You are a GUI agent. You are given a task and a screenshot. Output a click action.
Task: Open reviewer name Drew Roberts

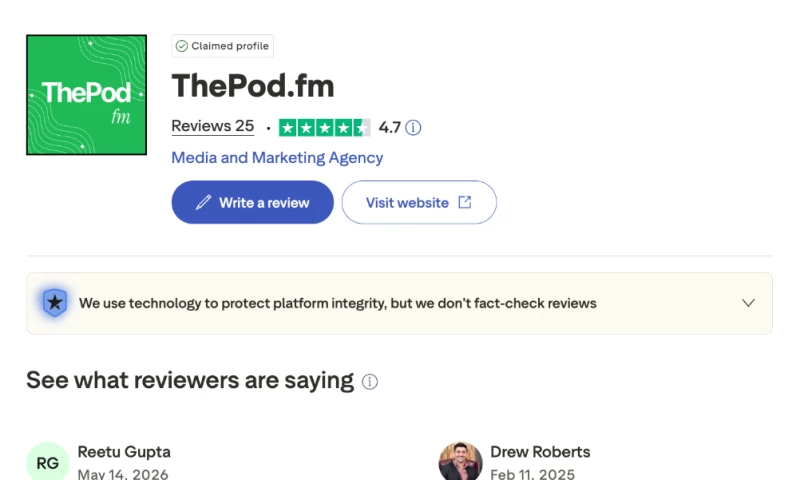click(540, 452)
